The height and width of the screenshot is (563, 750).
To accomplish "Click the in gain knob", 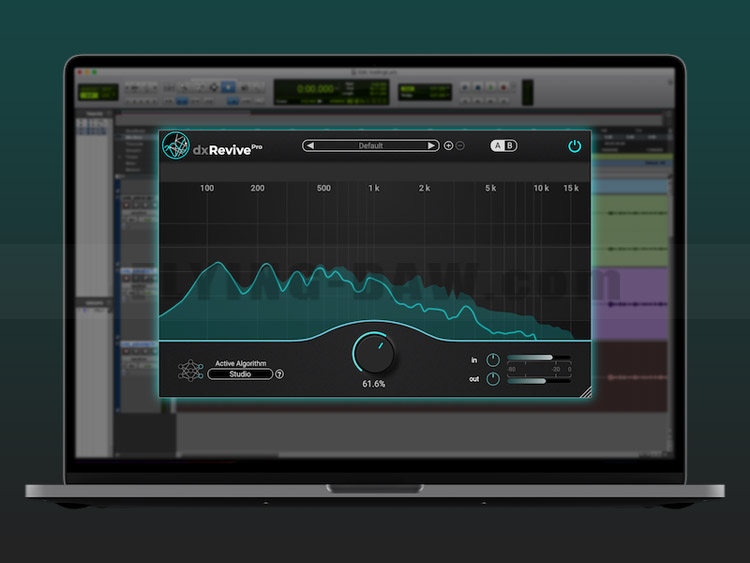I will coord(493,360).
